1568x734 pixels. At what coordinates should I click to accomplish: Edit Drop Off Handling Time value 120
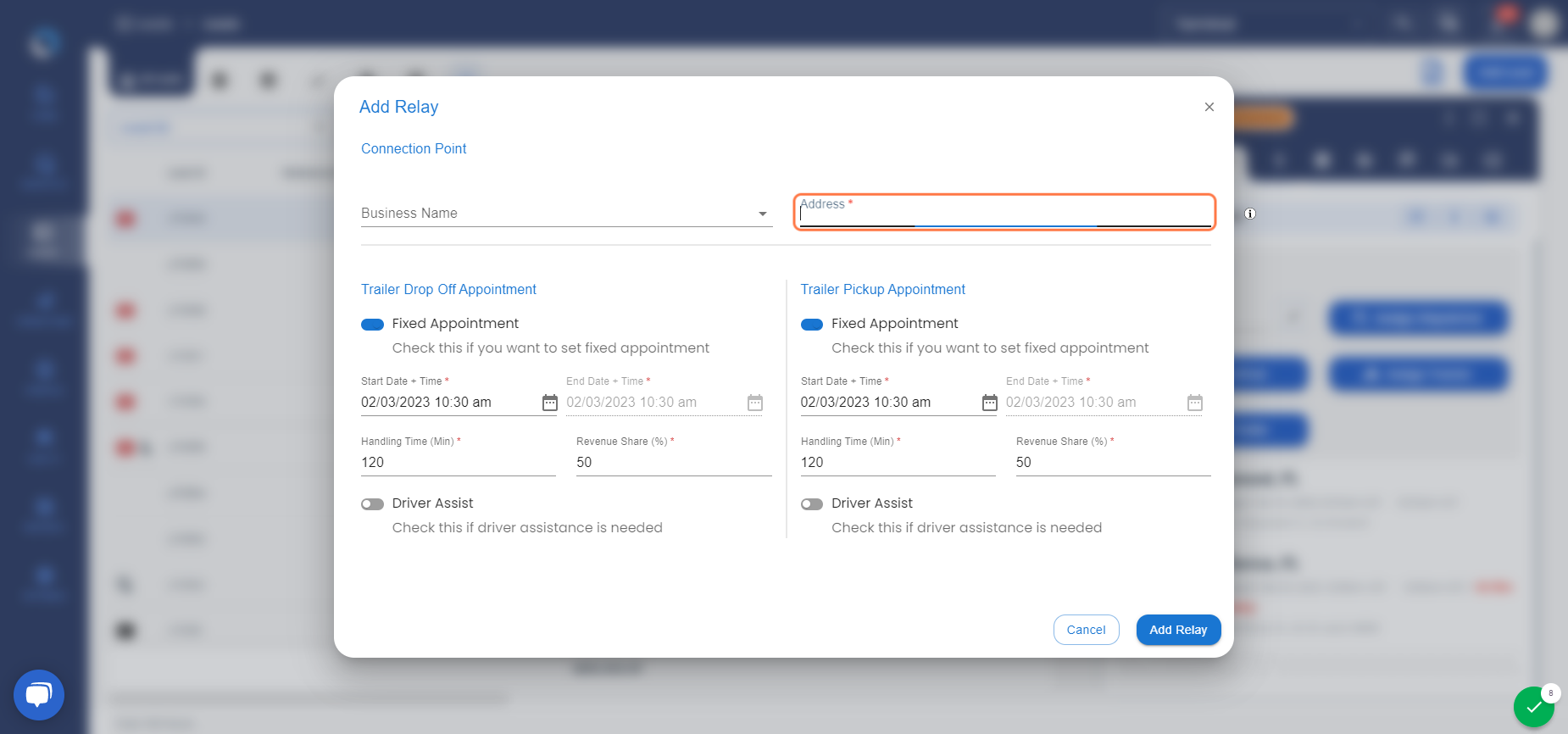point(459,463)
